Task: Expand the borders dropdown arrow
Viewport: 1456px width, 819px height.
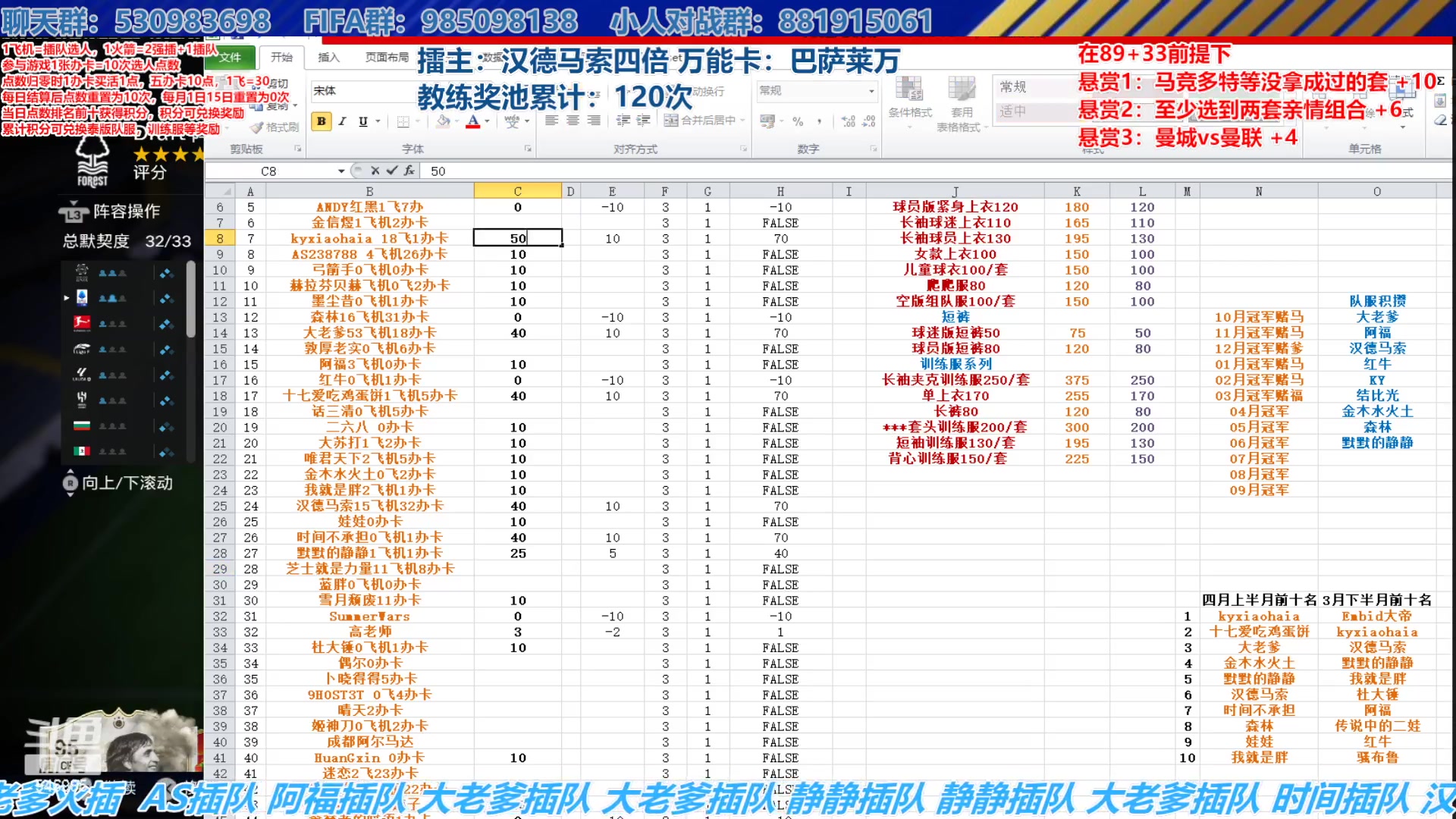Action: tap(417, 121)
